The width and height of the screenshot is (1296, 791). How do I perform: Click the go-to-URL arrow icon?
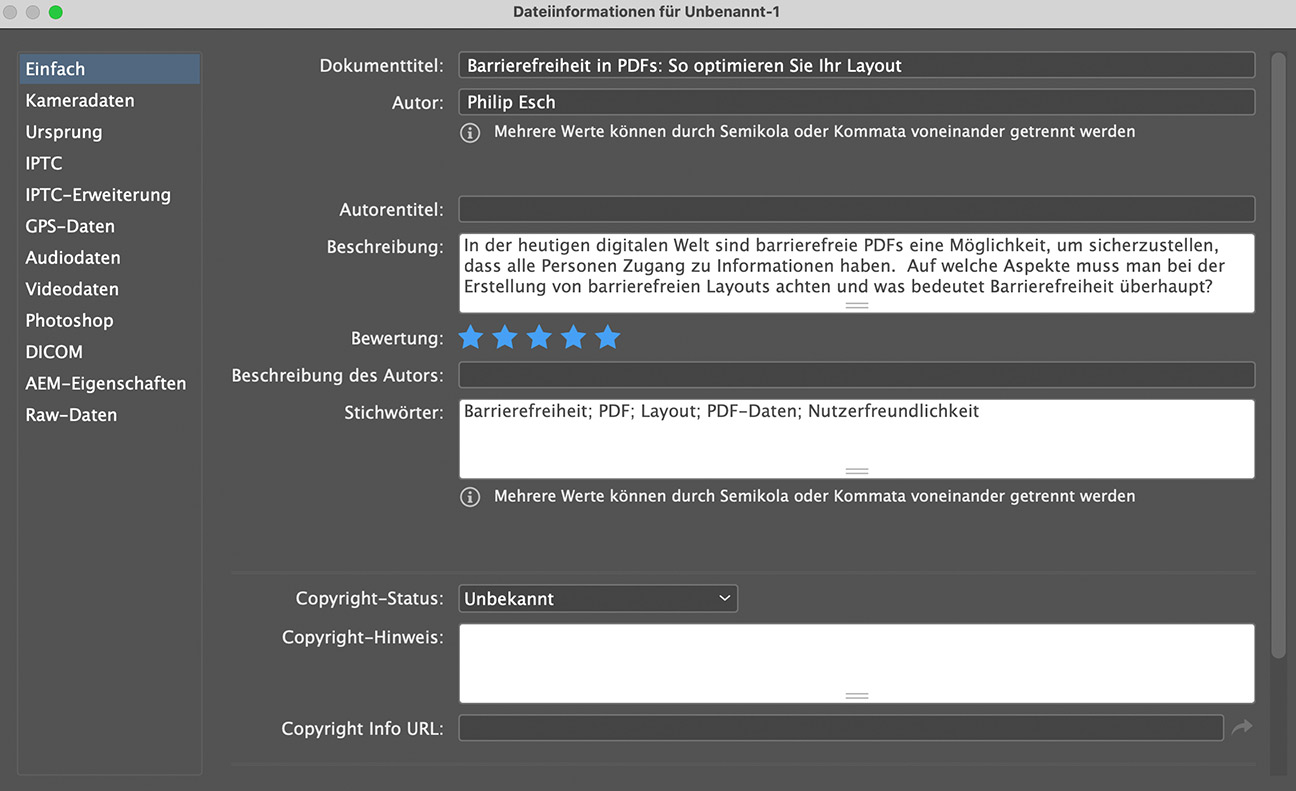pyautogui.click(x=1242, y=728)
